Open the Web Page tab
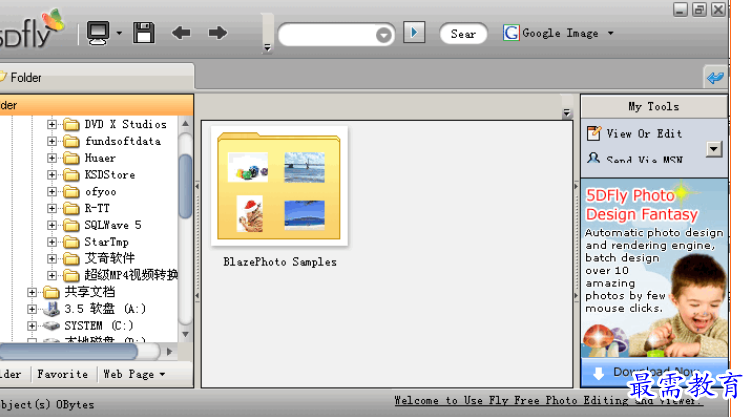Viewport: 751px width, 417px height. click(129, 374)
